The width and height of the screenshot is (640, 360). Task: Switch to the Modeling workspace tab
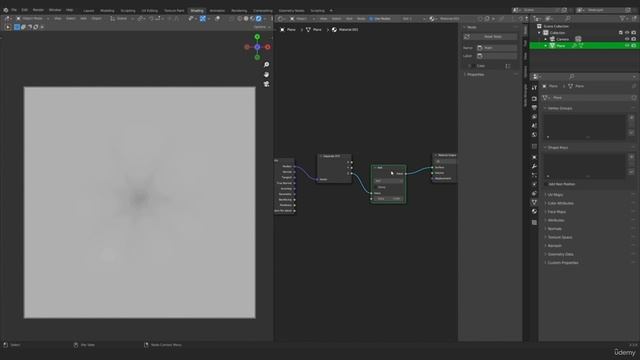pyautogui.click(x=107, y=11)
